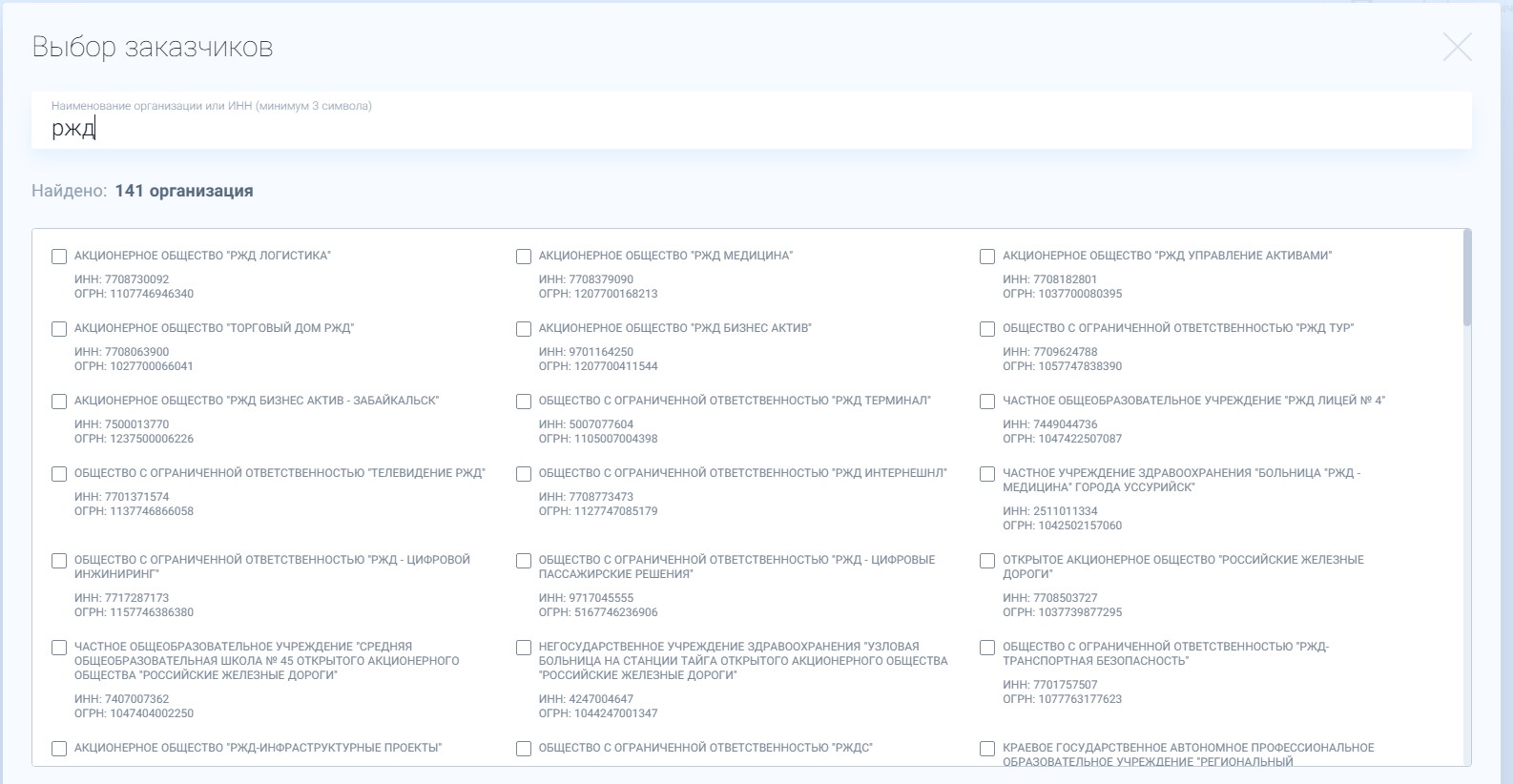The height and width of the screenshot is (784, 1513).
Task: Check the "СРЕДНЯЯ ОБЩЕОБРАЗОВАТЕЛЬНАЯ ШКОЛА № 45" checkbox
Action: coord(59,648)
